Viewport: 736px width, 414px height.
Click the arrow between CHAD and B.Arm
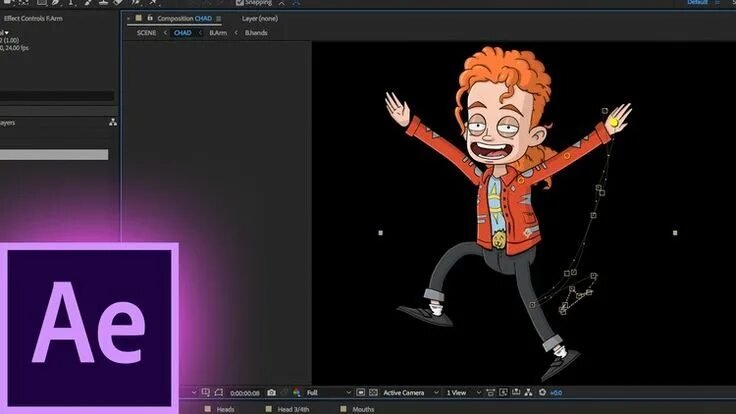click(200, 33)
